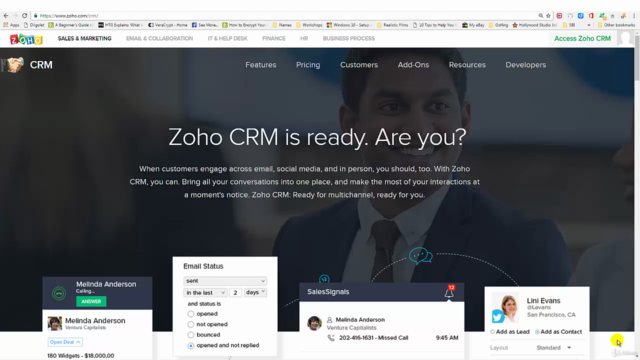Open the red browser extension icon
This screenshot has width=640, height=360.
point(559,16)
